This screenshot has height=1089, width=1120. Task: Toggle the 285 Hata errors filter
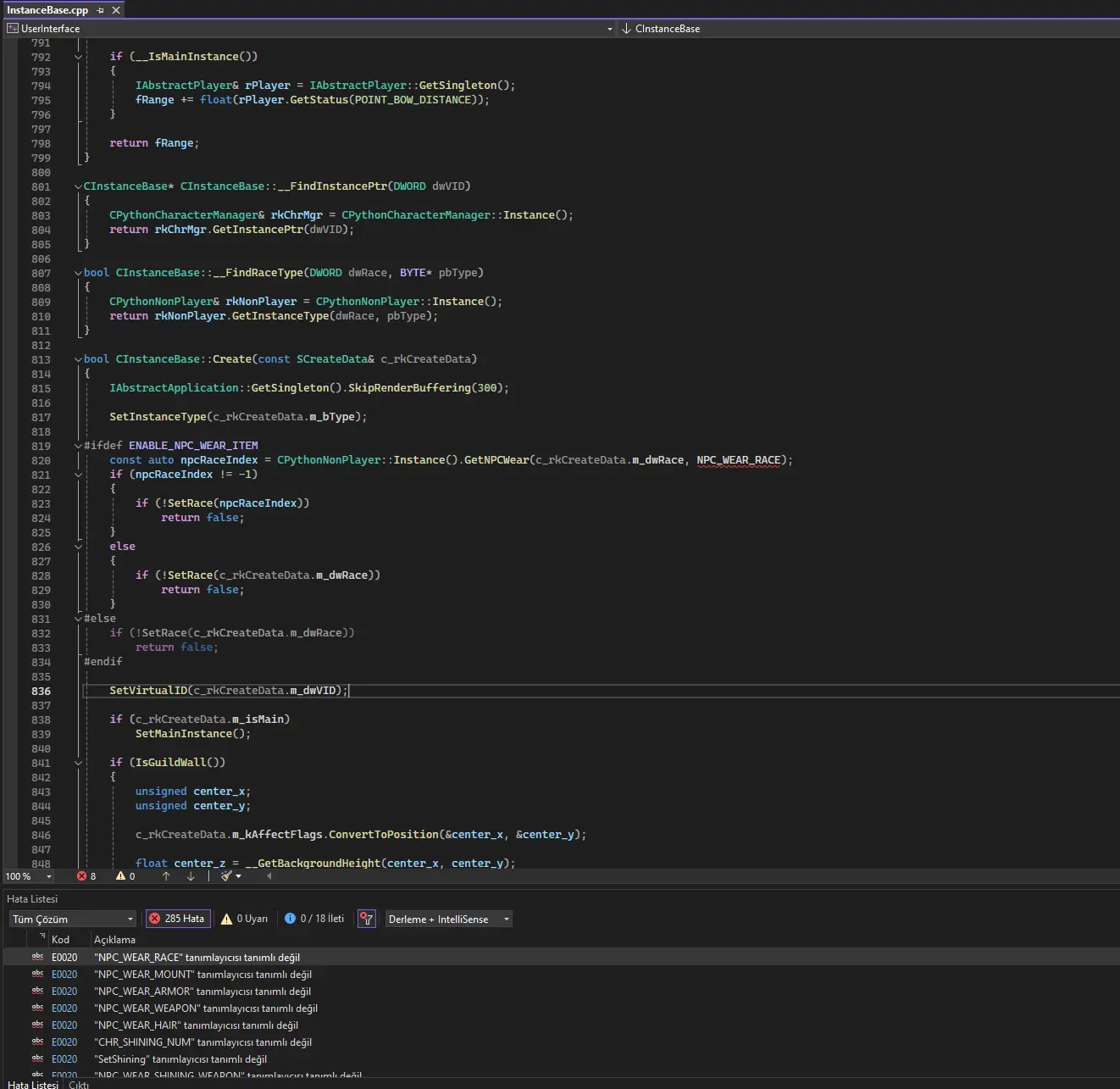177,919
